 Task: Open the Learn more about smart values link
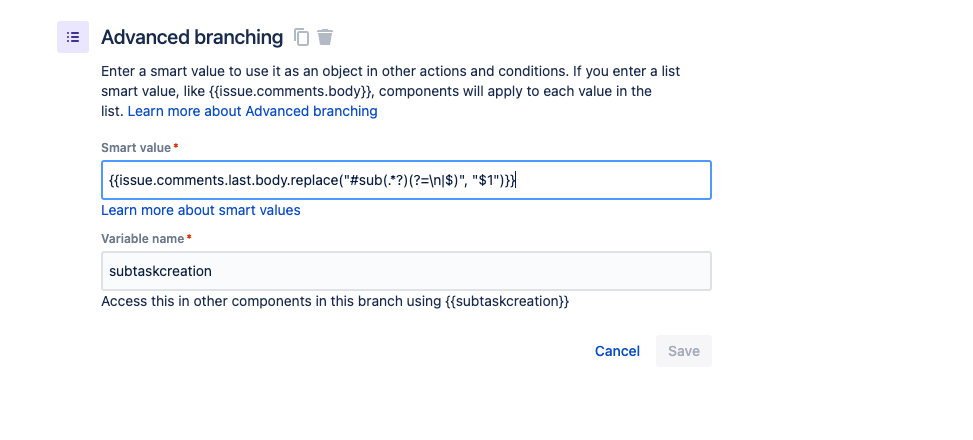(x=201, y=210)
